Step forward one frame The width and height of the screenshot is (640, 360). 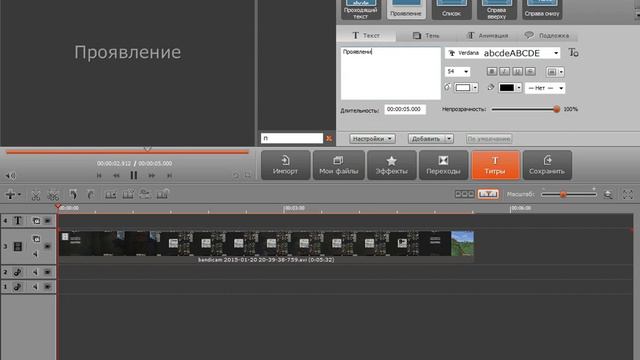click(151, 176)
